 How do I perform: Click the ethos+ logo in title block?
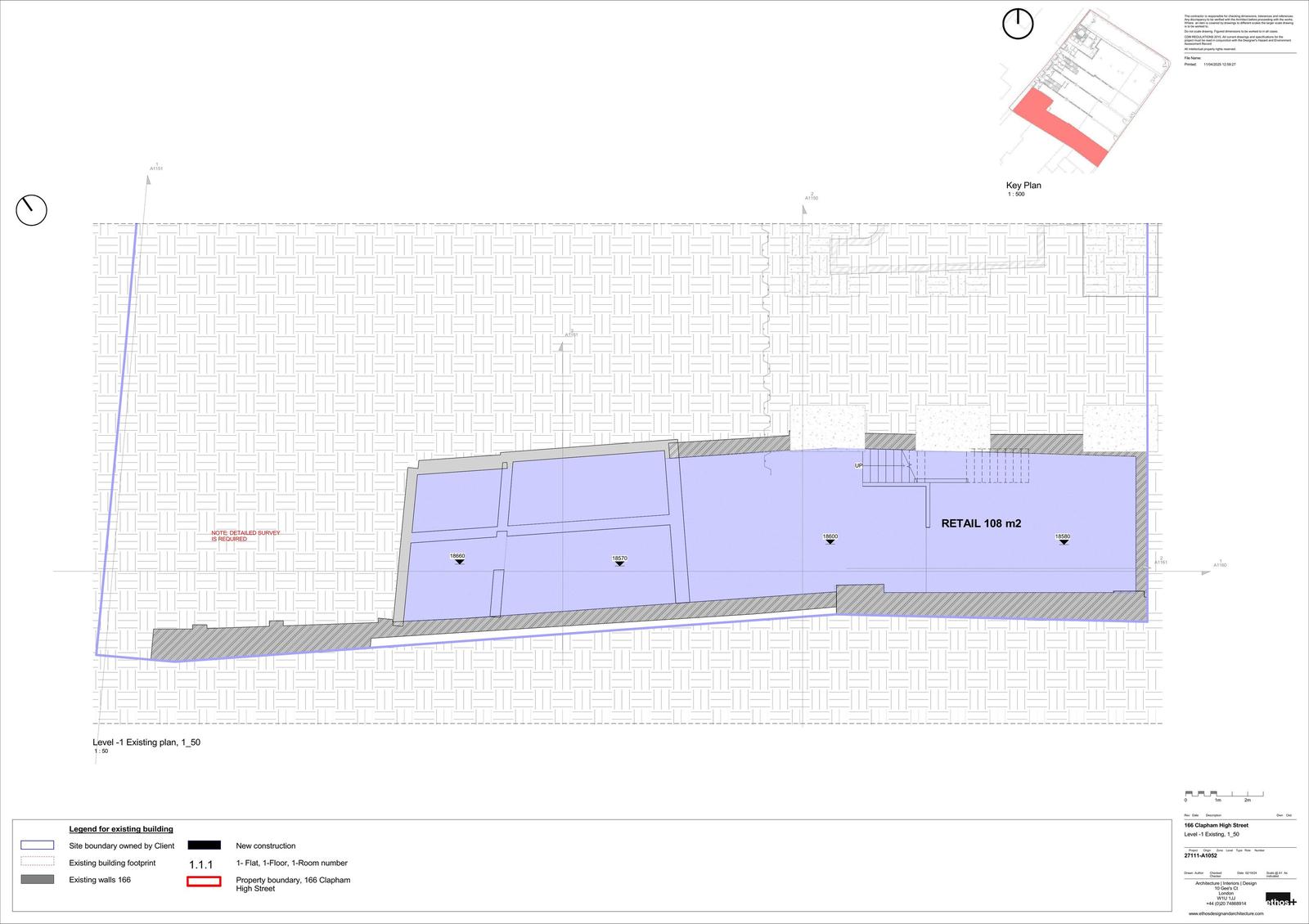(x=1280, y=899)
